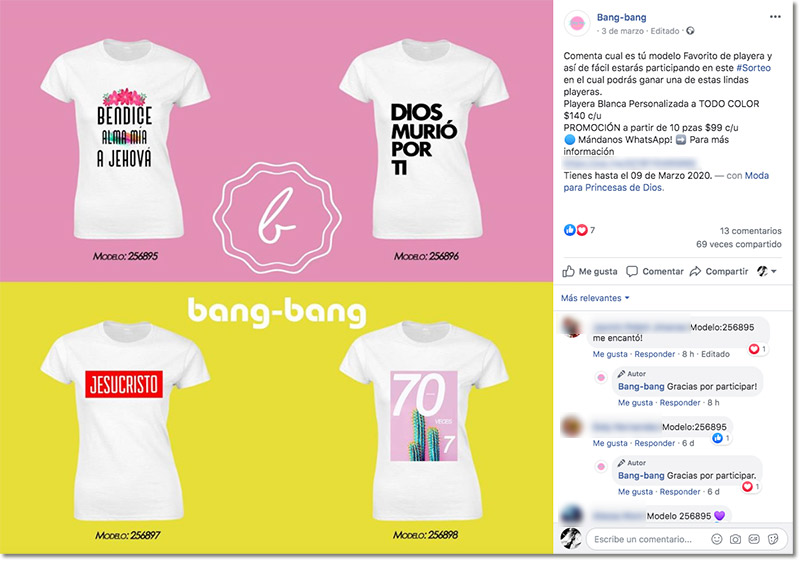Insert a GIF into the comment

(x=755, y=539)
